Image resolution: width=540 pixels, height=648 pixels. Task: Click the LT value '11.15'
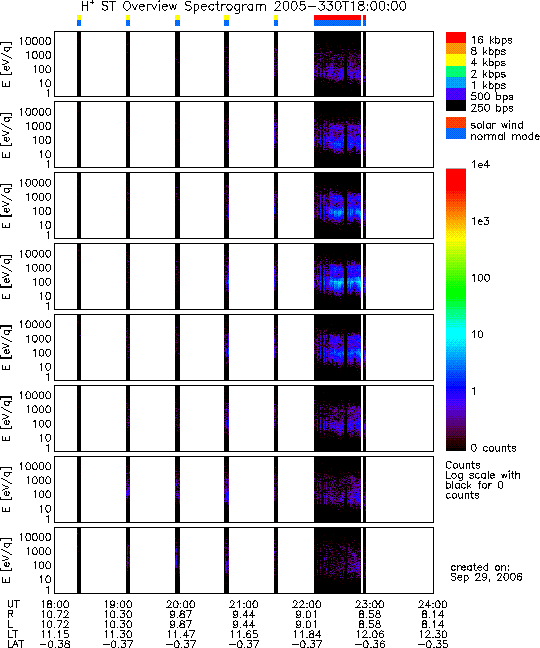[55, 634]
